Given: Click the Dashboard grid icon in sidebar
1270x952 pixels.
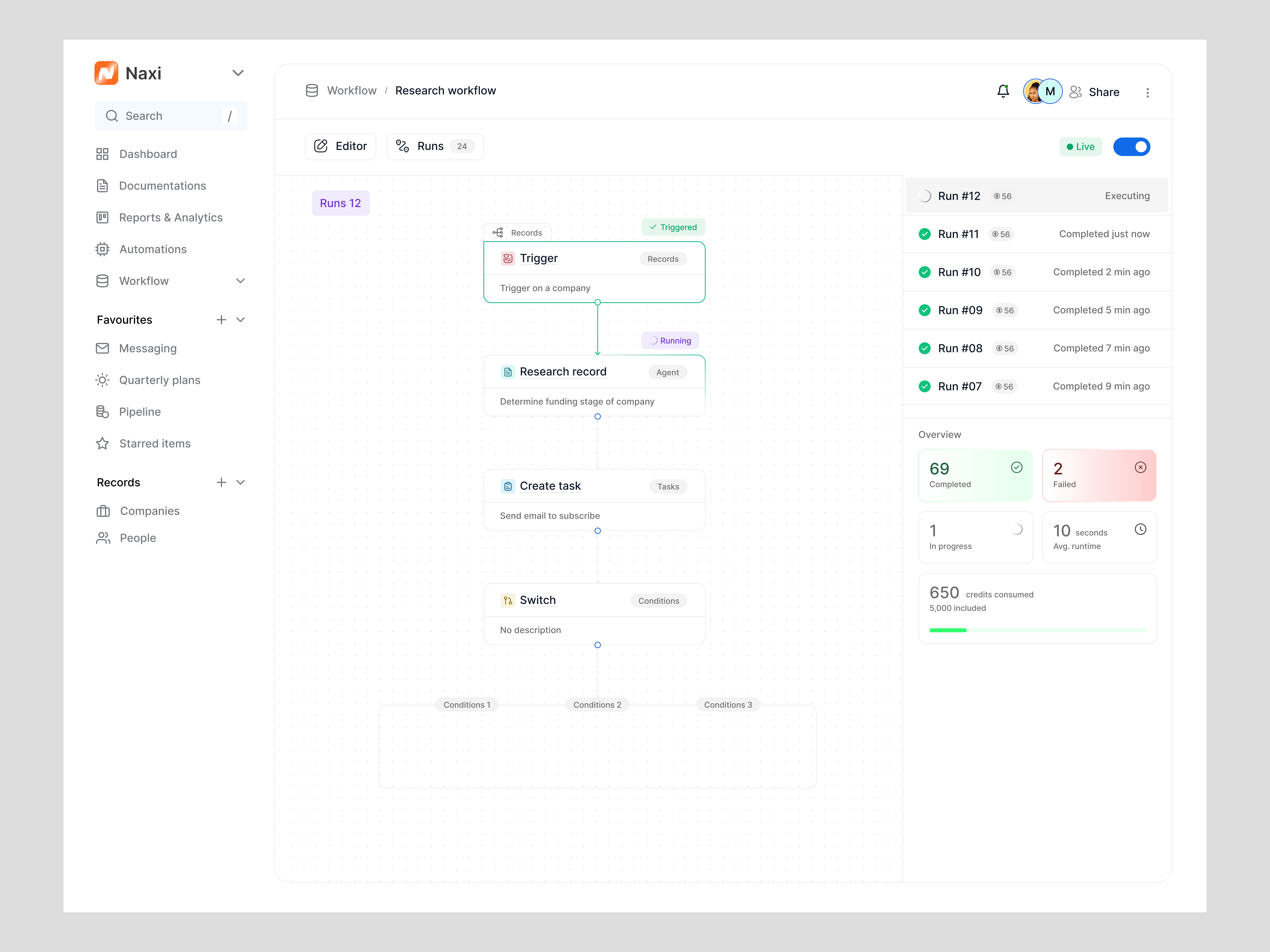Looking at the screenshot, I should 102,154.
